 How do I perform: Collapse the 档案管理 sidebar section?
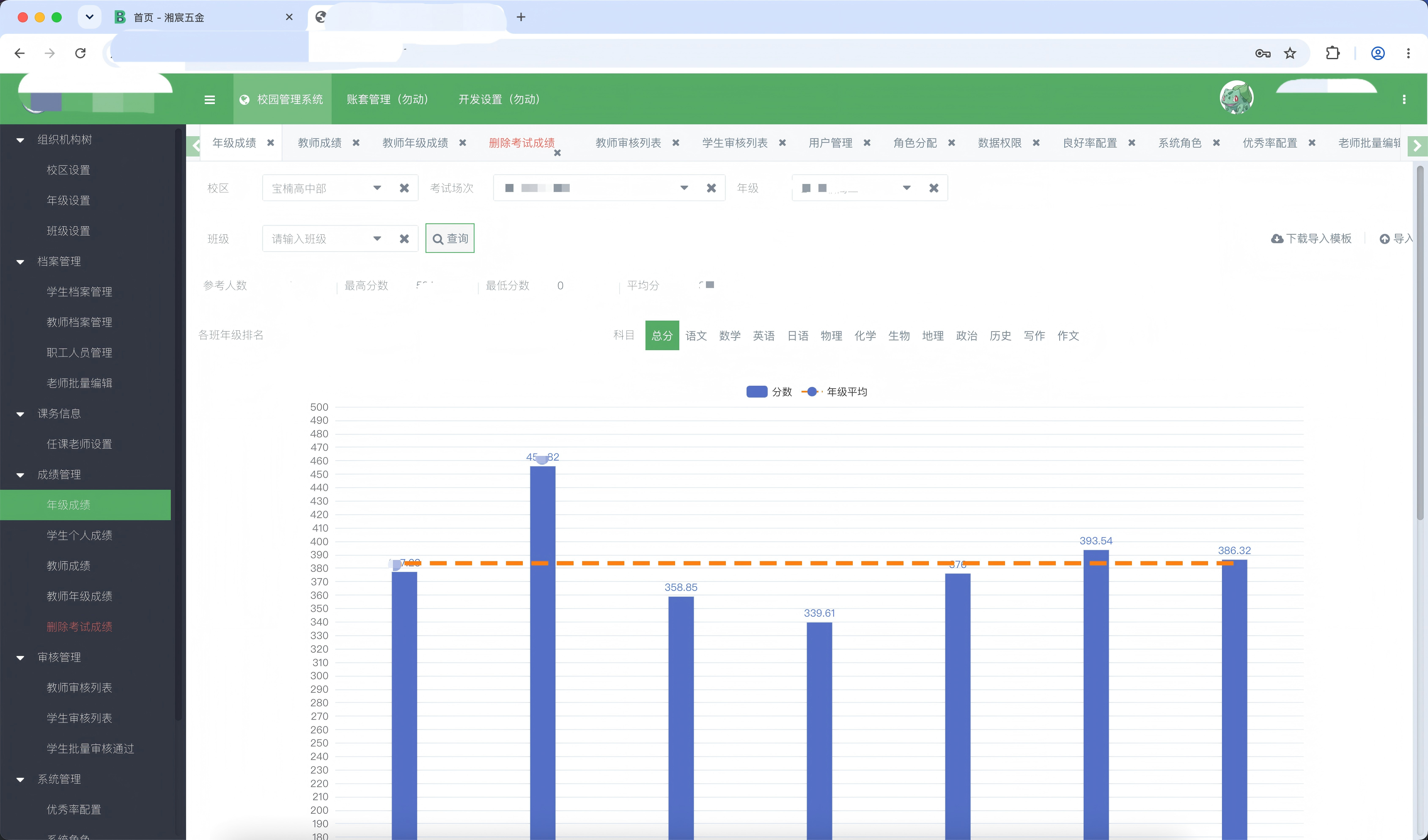pos(20,262)
